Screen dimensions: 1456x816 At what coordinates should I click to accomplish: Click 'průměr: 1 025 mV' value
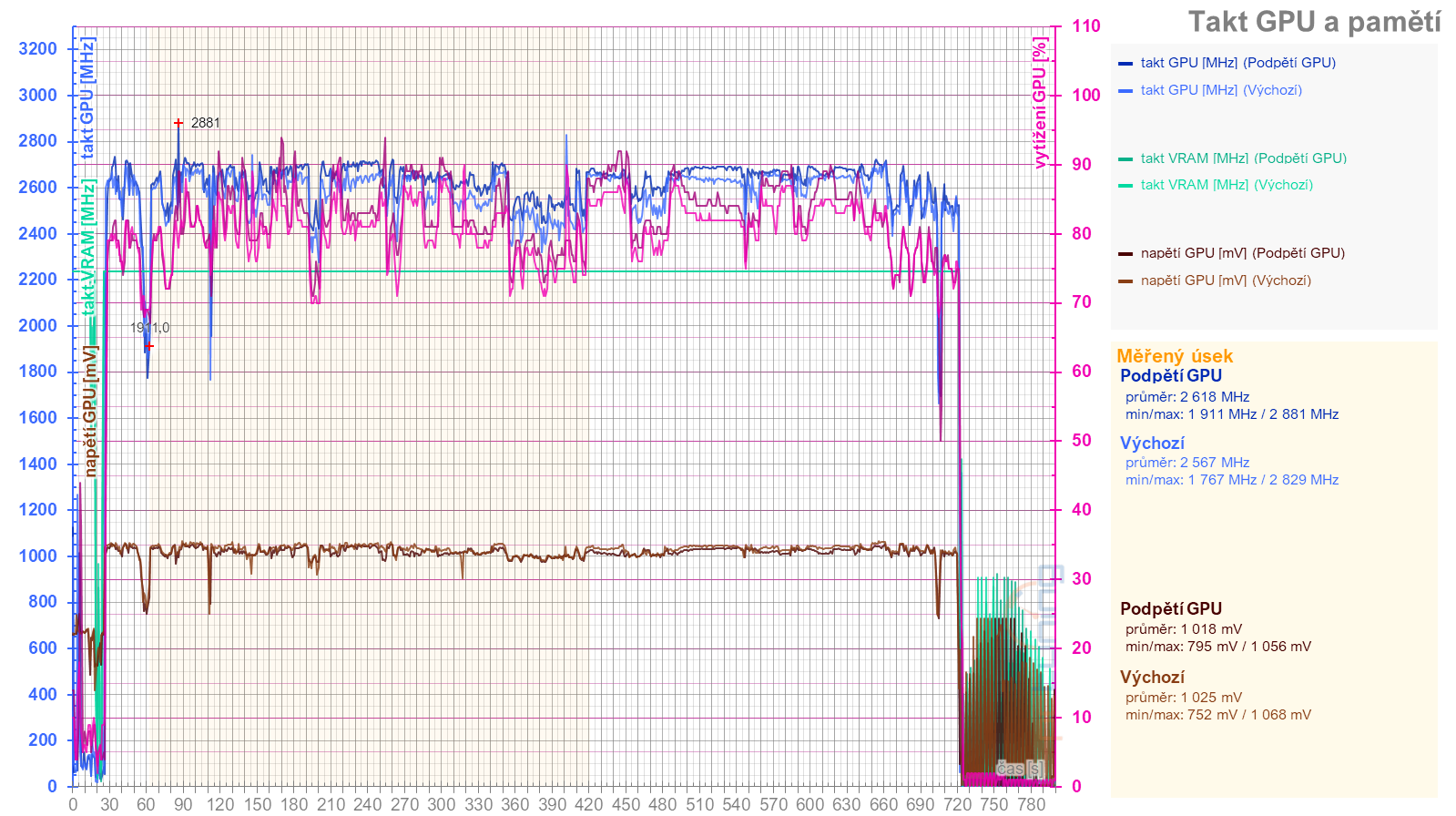[x=1184, y=698]
